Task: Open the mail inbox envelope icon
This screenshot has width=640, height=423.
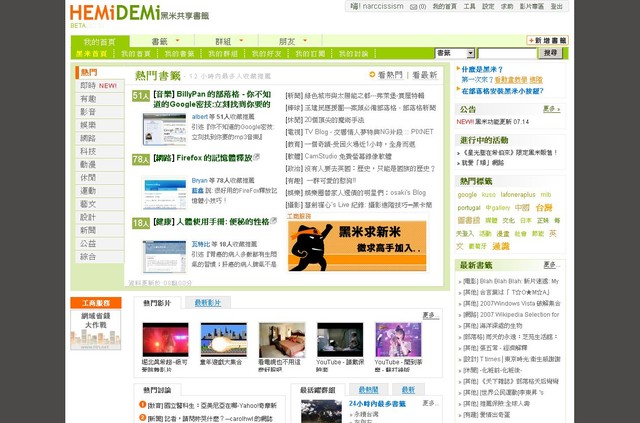Action: click(413, 7)
